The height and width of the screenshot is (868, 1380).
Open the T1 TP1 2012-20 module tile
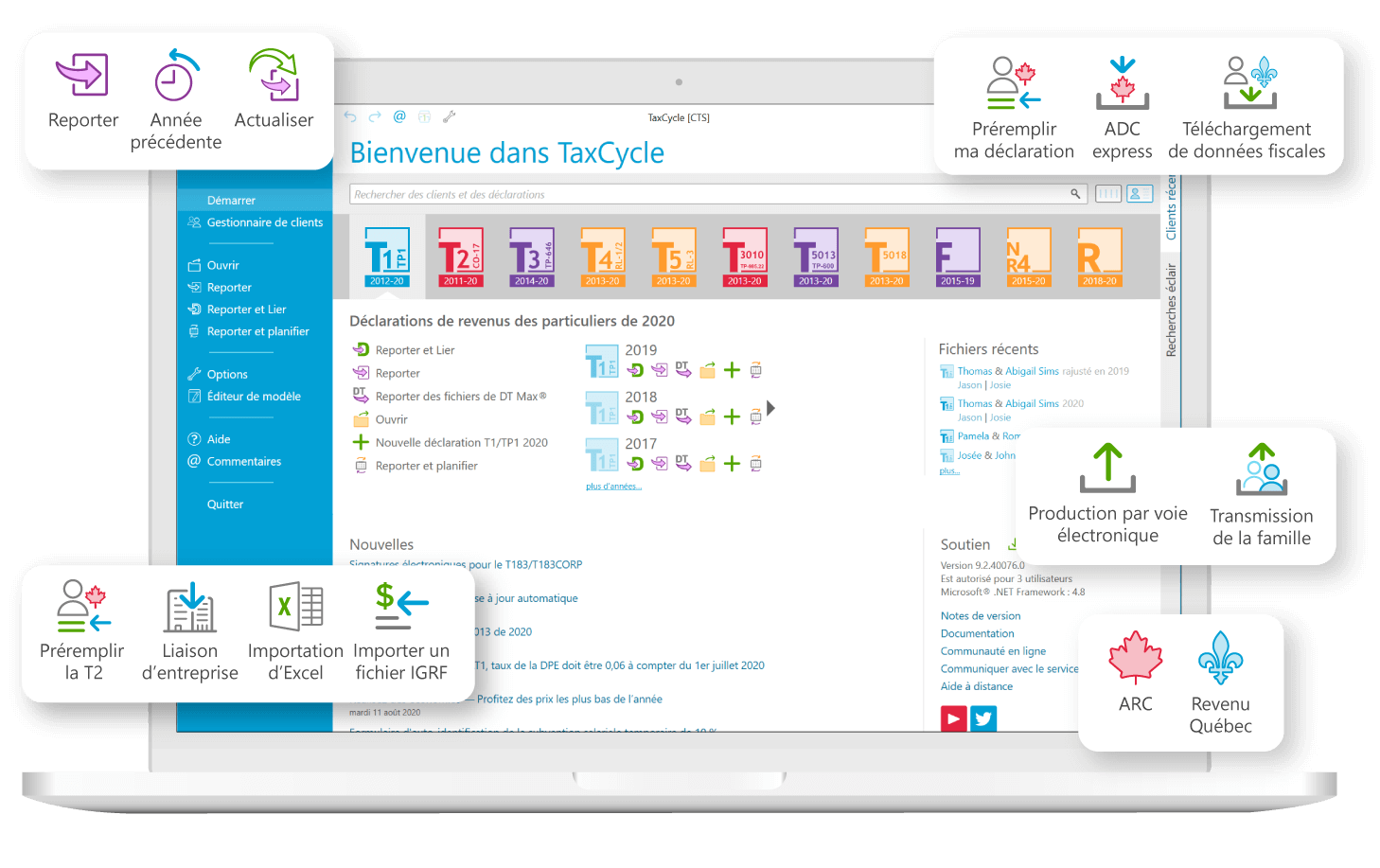click(x=387, y=256)
